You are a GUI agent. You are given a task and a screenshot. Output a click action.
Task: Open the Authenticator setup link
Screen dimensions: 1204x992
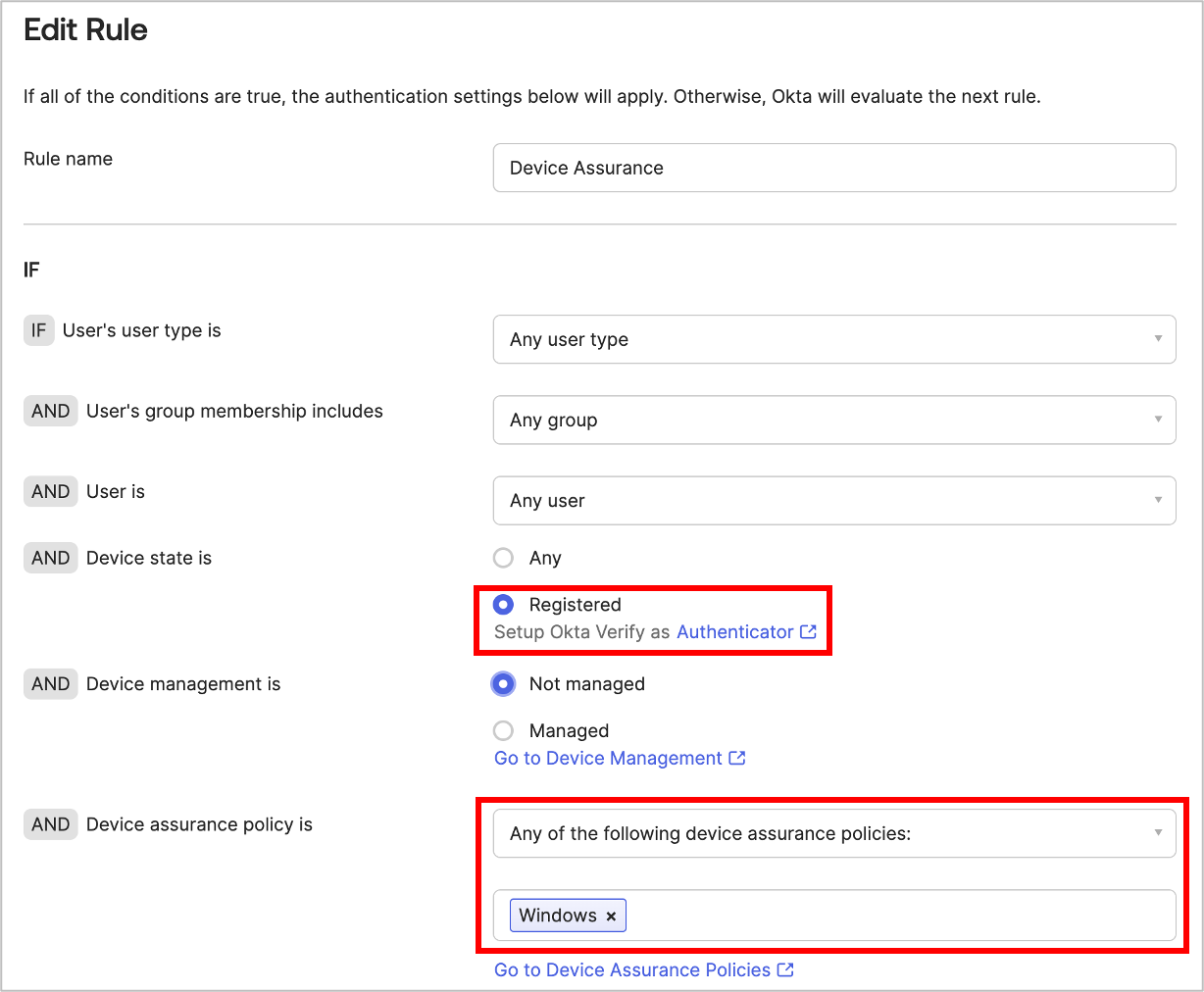tap(734, 632)
